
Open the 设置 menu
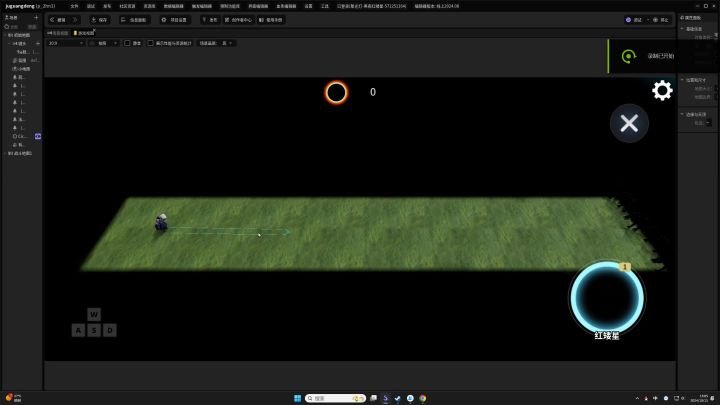pos(309,6)
